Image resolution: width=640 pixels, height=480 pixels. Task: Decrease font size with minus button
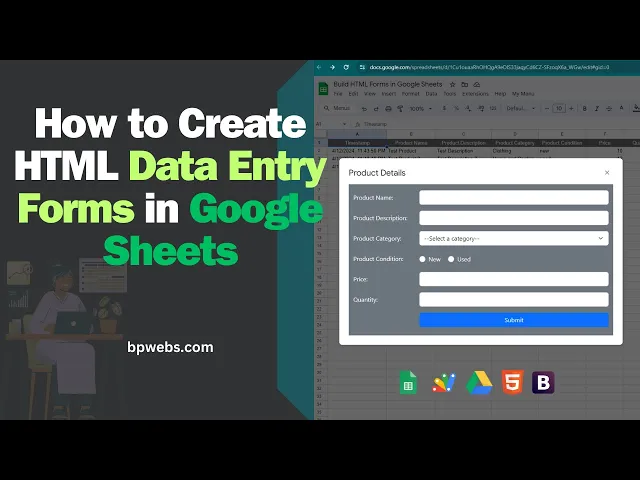click(x=547, y=109)
